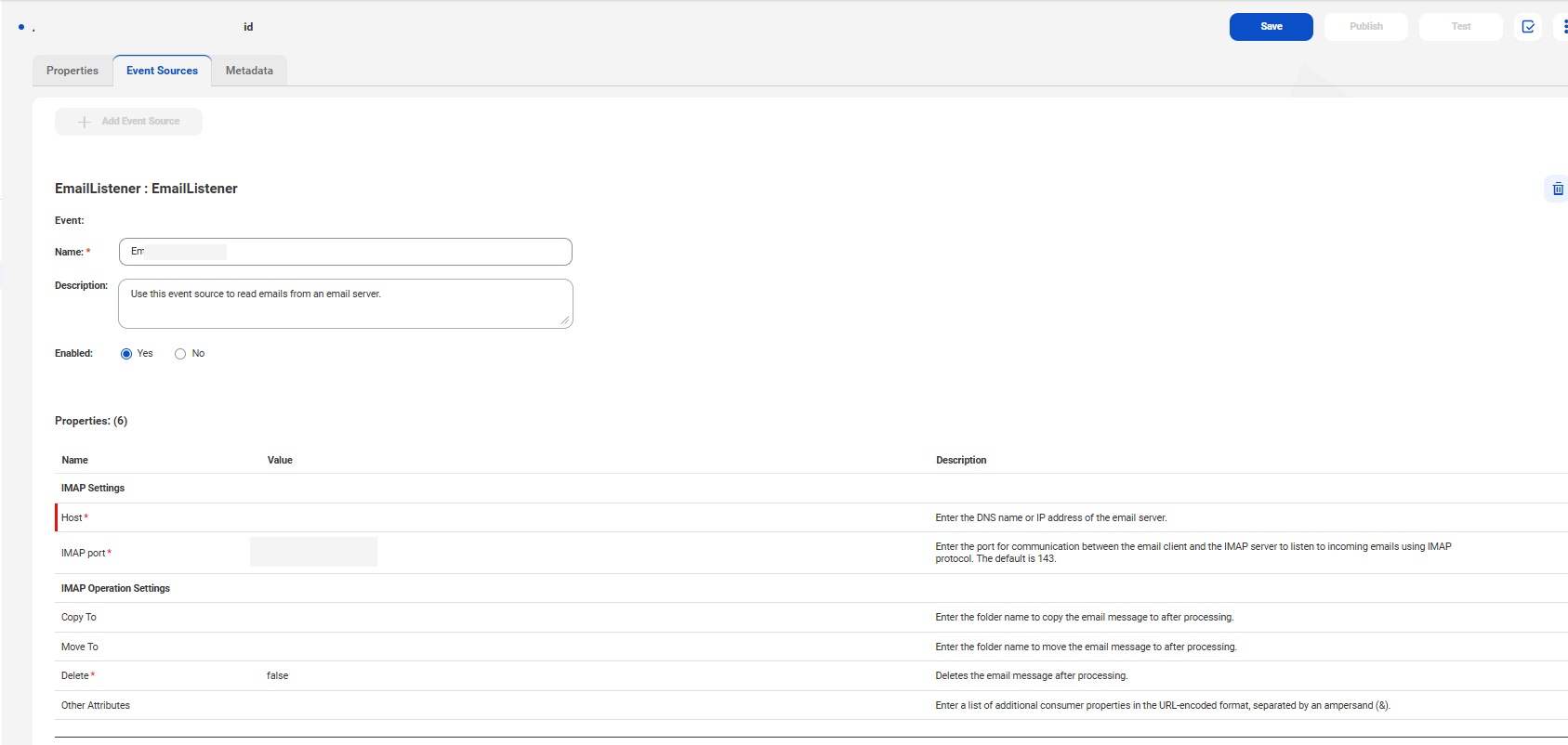Click the EmailListener : EmailListener heading
1568x745 pixels.
146,189
